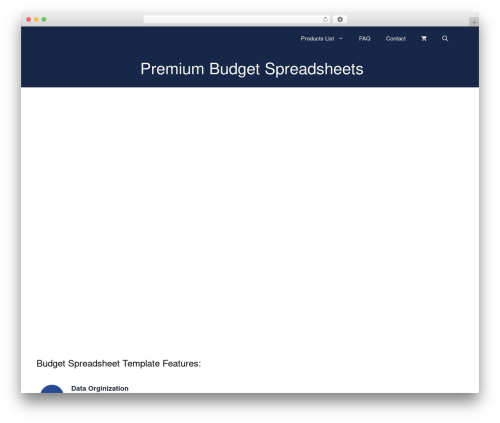Click the round icon next to the address bar
Screen dimensions: 500x423
click(340, 20)
